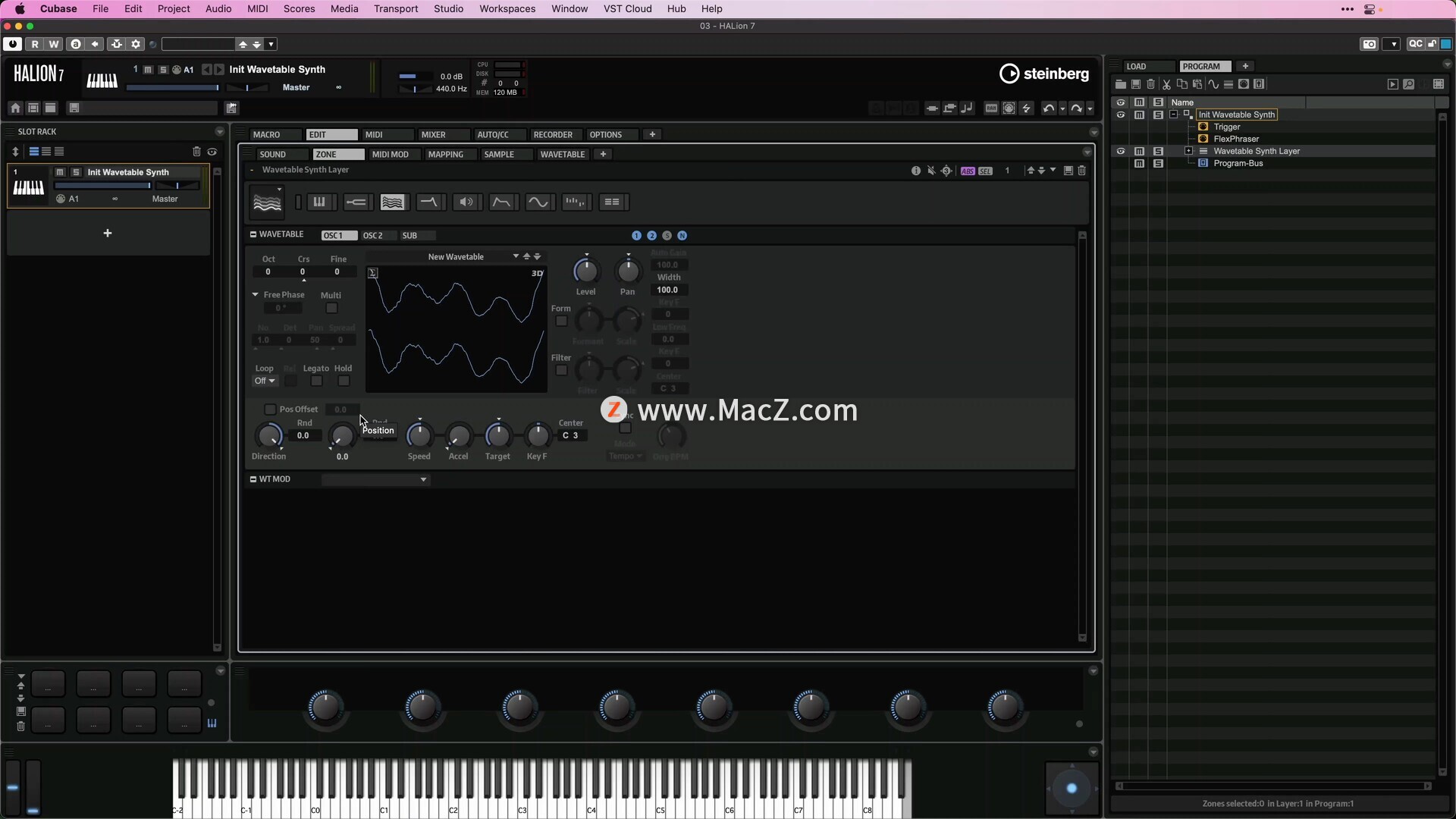This screenshot has height=819, width=1456.
Task: Click the undo arrow icon
Action: pyautogui.click(x=1048, y=108)
